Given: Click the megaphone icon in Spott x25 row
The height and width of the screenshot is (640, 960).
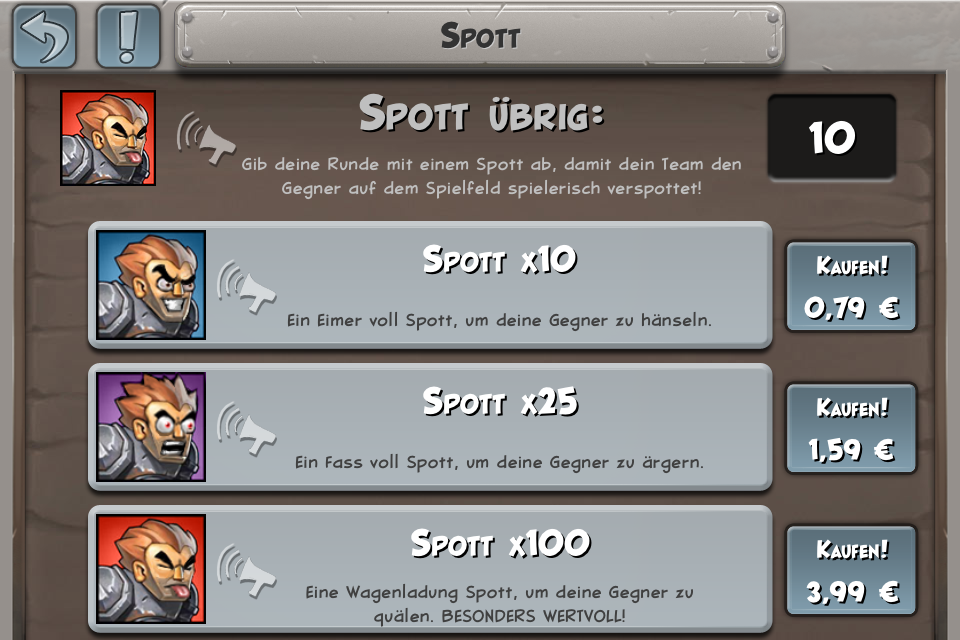Looking at the screenshot, I should point(246,429).
